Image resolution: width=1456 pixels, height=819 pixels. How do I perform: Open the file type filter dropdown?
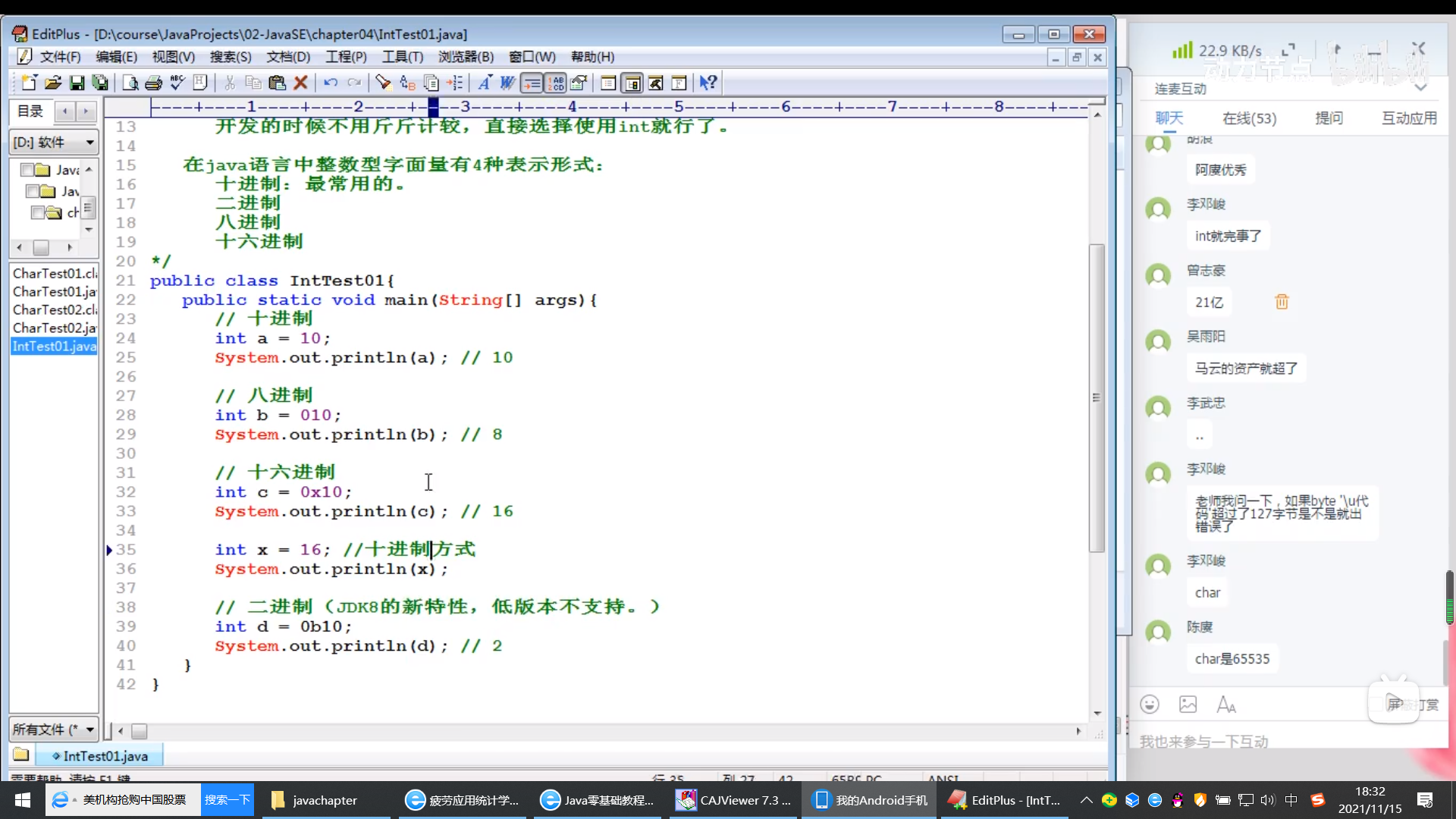(x=54, y=729)
